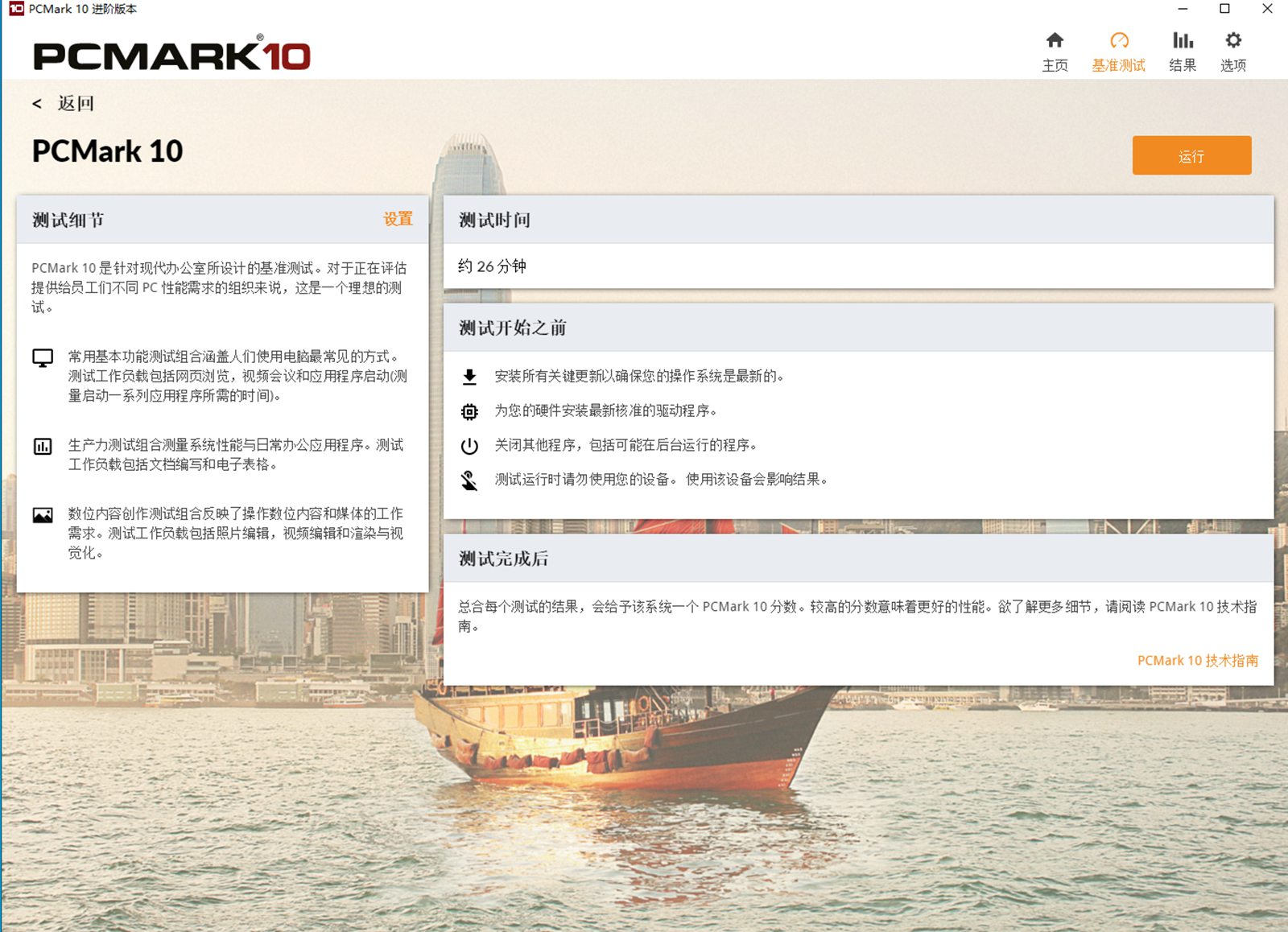Viewport: 1288px width, 932px height.
Task: Click the 常用基本功能测试组合 description paragraph
Action: coord(237,377)
